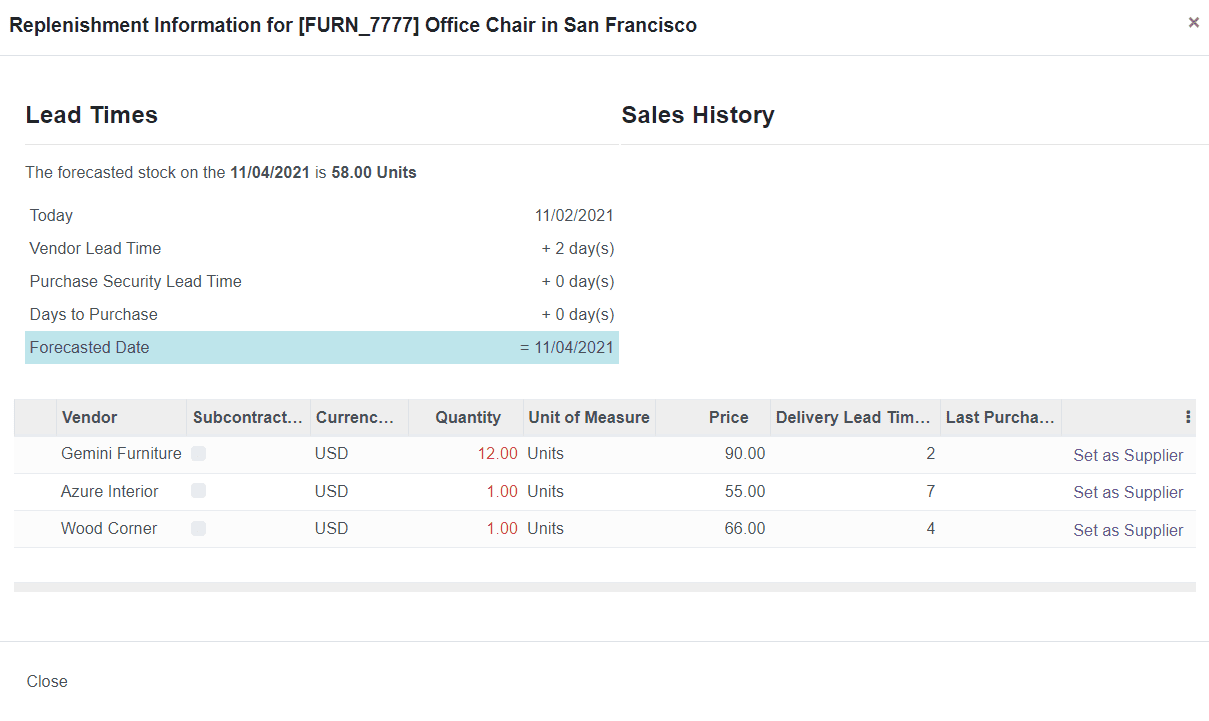This screenshot has width=1209, height=721.
Task: Sort the table by Vendor column
Action: pyautogui.click(x=91, y=417)
